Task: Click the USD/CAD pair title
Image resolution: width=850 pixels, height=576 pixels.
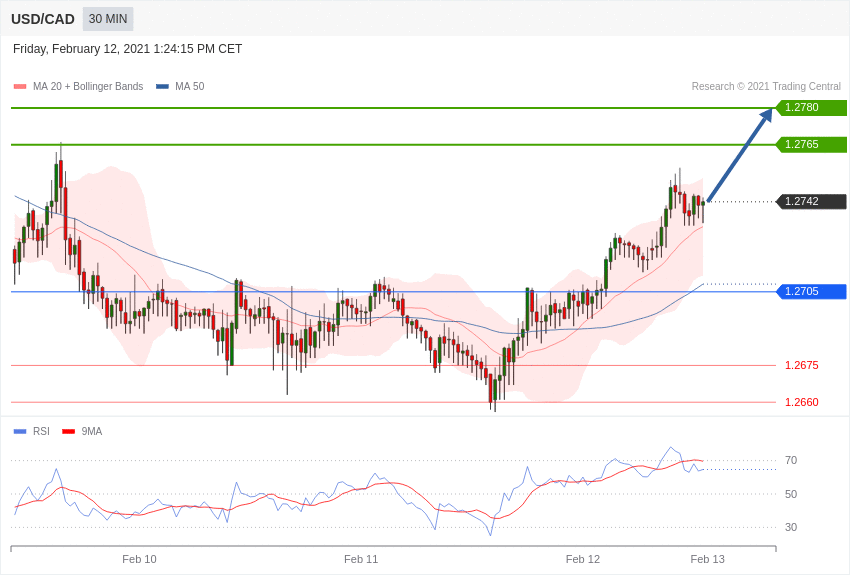Action: tap(43, 20)
